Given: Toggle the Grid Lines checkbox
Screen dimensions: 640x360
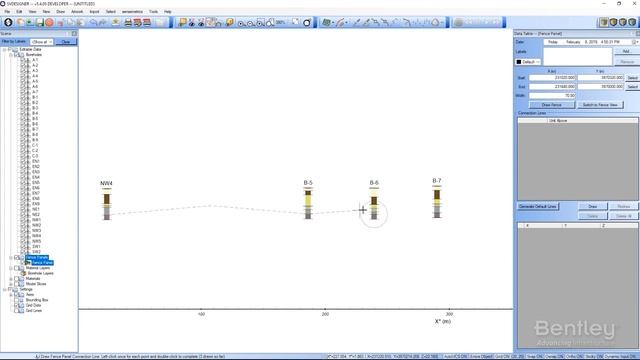Looking at the screenshot, I should [x=17, y=311].
